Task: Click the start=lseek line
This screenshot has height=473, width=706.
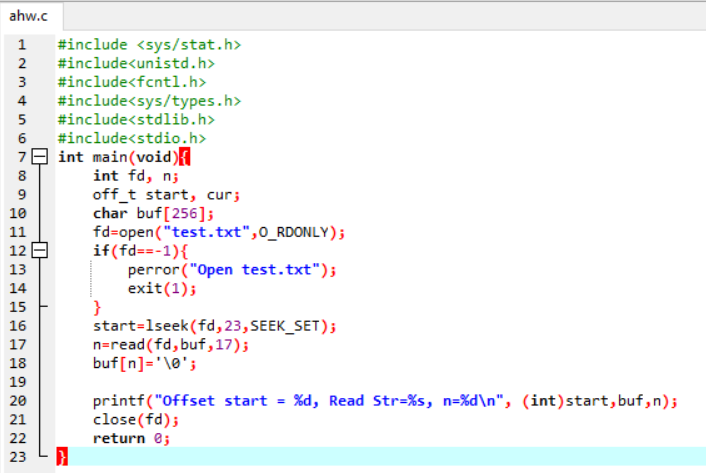Action: [x=215, y=326]
